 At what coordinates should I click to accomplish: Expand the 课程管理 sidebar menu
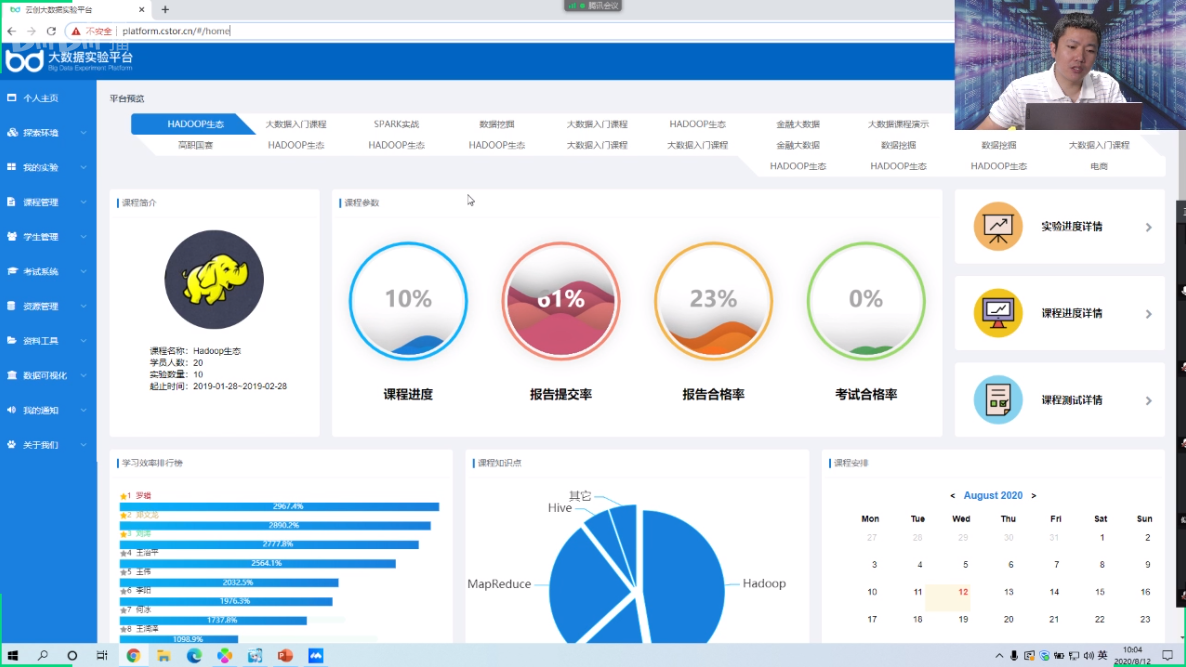[x=83, y=202]
